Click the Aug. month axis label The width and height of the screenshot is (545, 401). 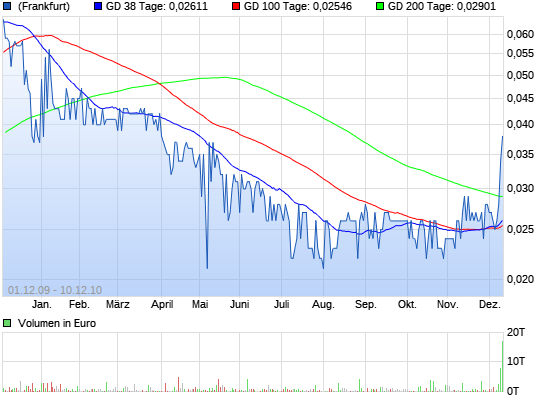pyautogui.click(x=323, y=304)
